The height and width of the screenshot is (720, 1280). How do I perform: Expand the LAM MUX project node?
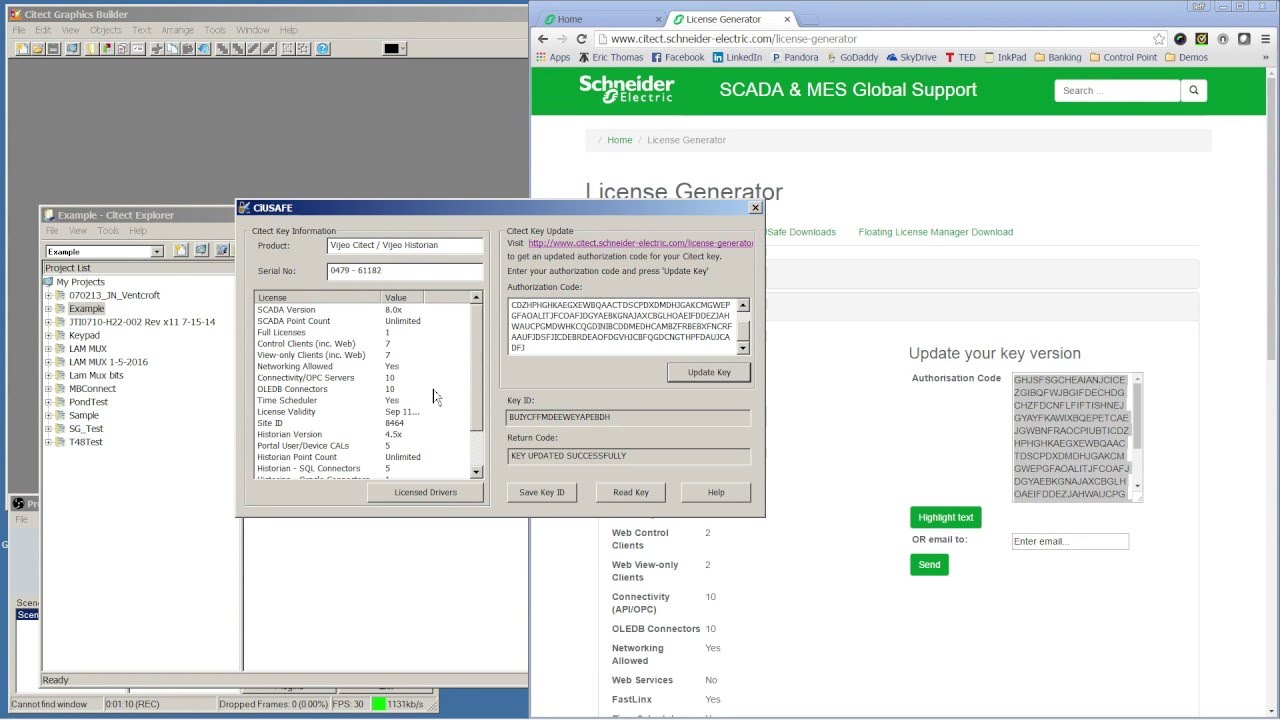(x=48, y=349)
